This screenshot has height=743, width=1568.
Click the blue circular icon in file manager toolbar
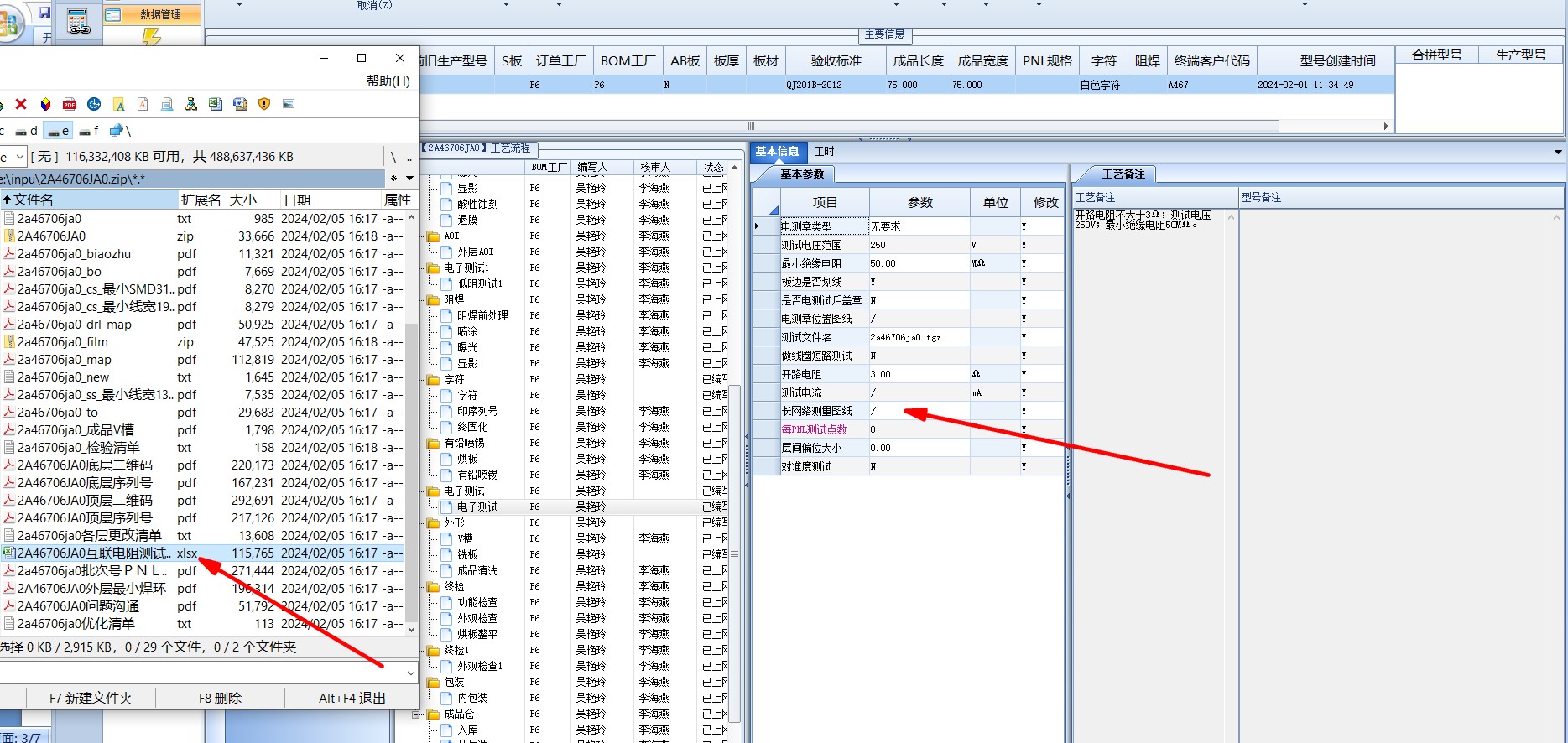pyautogui.click(x=94, y=104)
